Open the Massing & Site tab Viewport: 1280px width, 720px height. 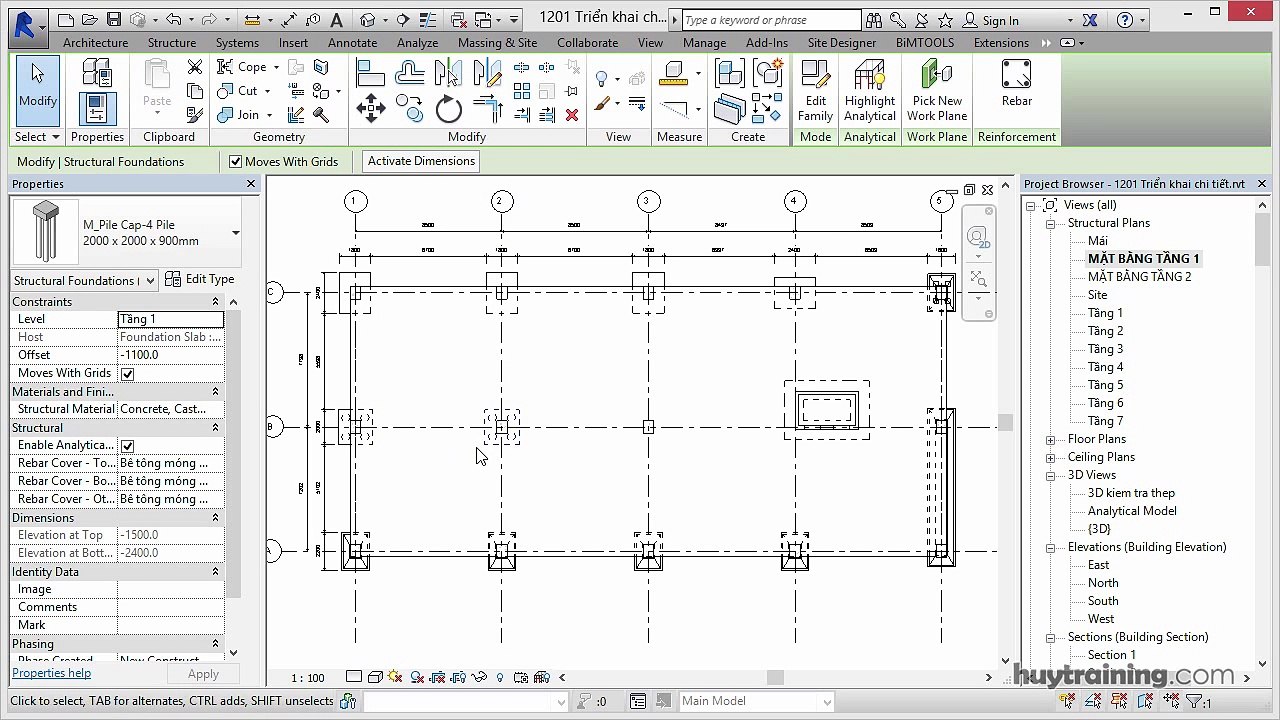pos(497,43)
